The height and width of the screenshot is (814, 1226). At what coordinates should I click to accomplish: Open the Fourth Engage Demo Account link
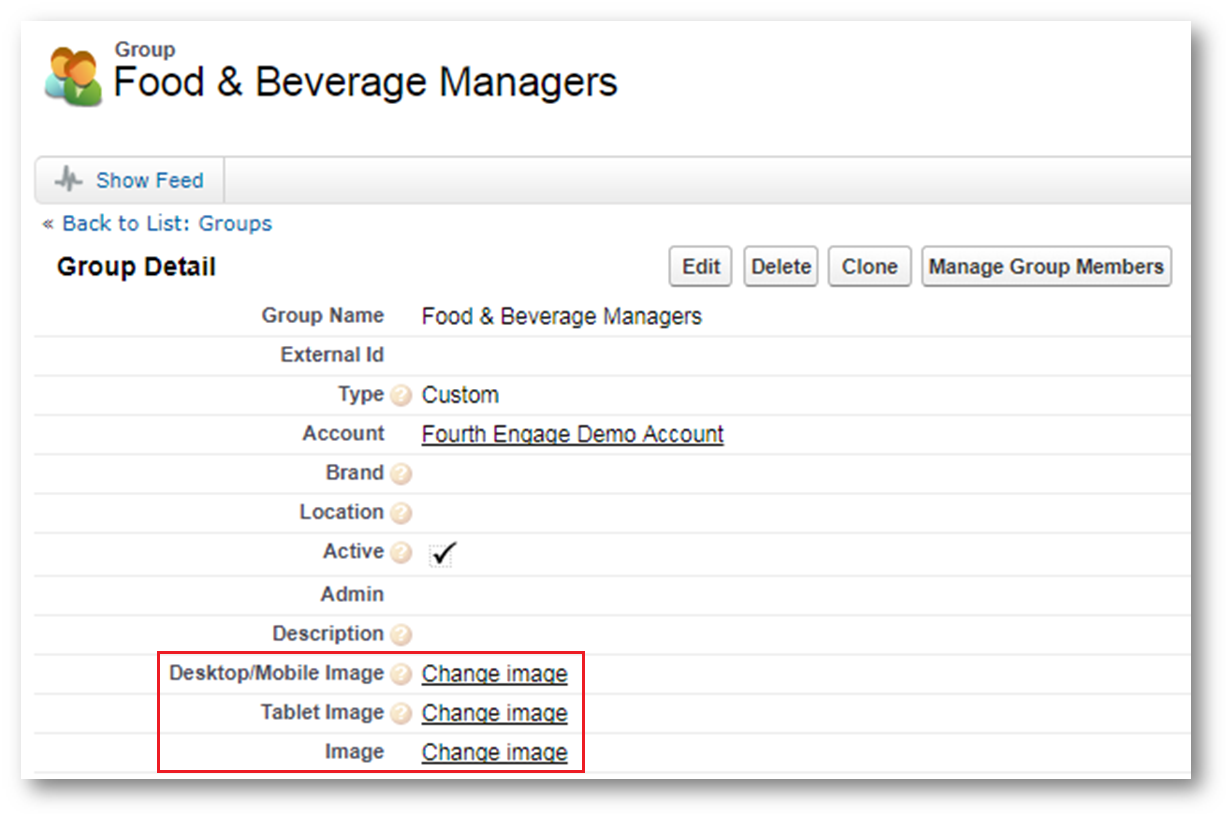572,434
